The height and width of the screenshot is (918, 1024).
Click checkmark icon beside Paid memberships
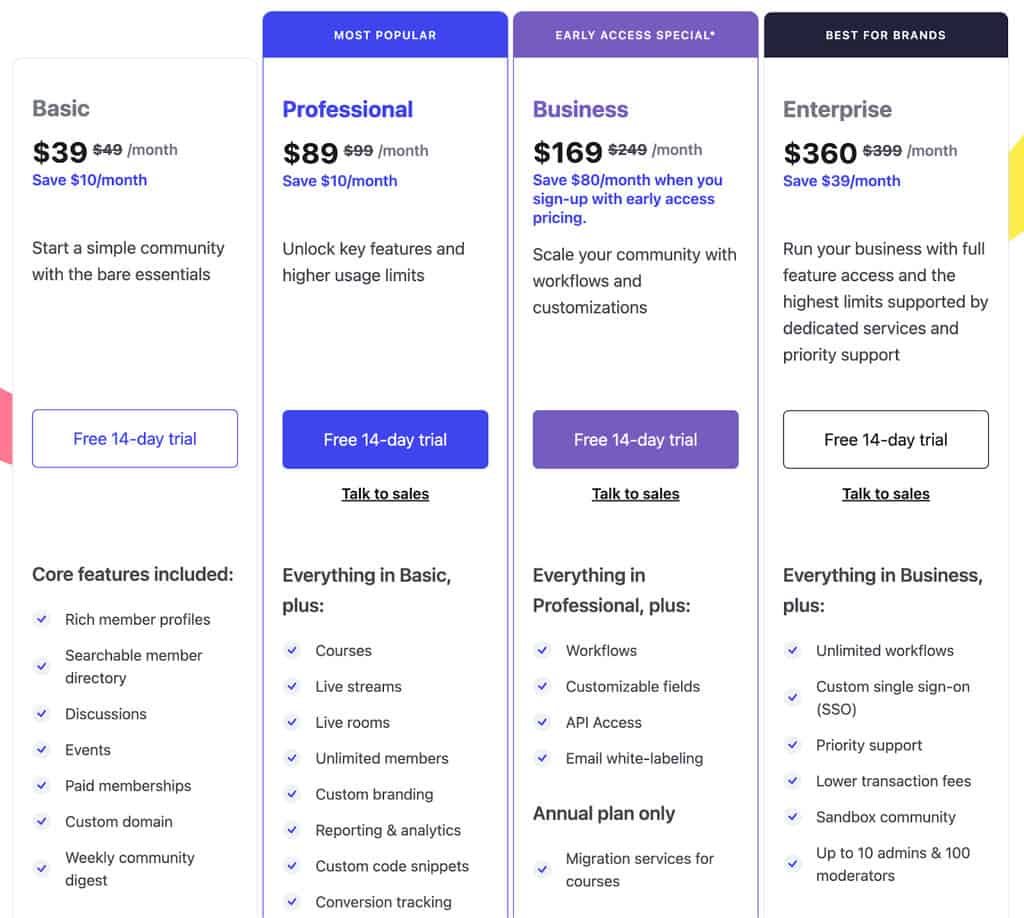coord(42,785)
